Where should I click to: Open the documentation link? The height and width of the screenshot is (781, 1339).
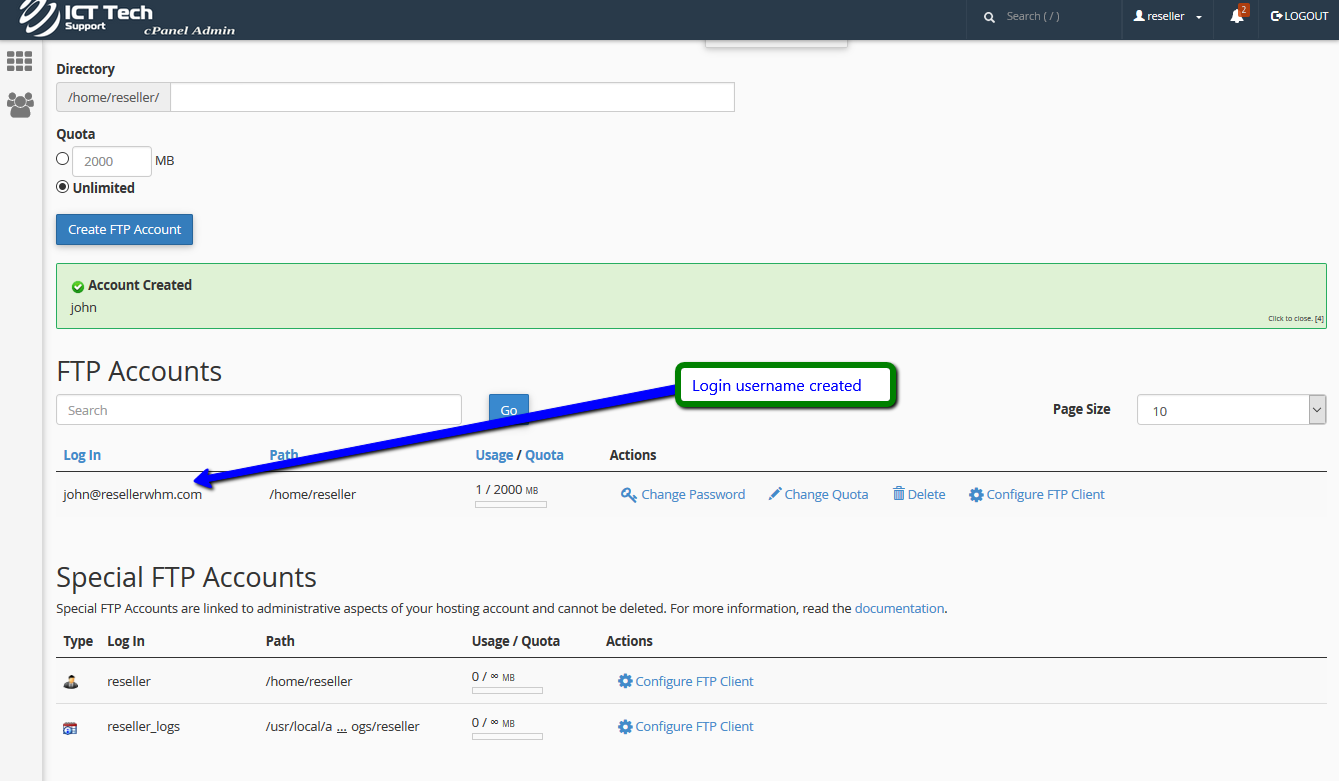899,608
